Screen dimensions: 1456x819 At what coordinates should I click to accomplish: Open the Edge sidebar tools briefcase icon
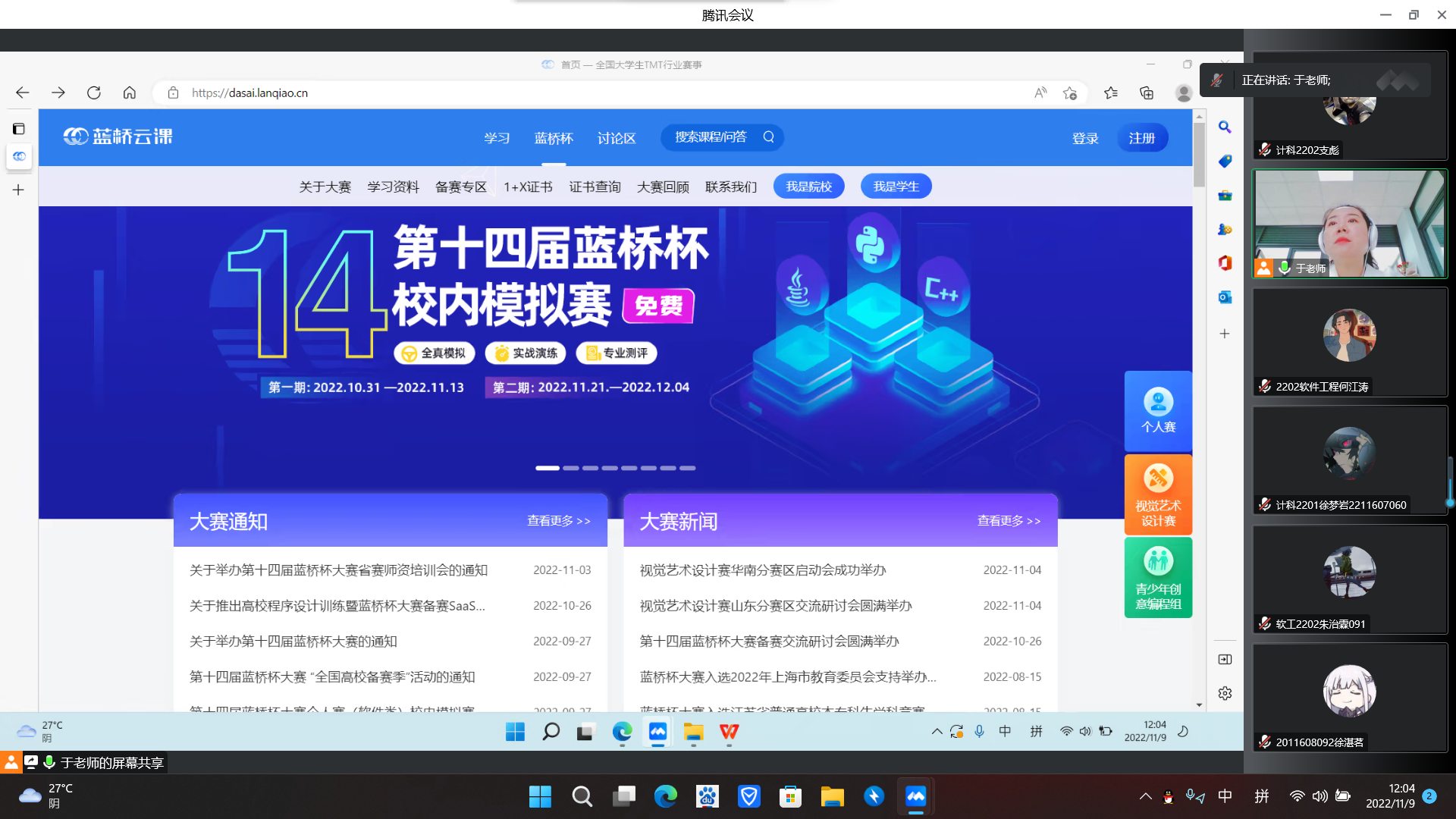1225,196
